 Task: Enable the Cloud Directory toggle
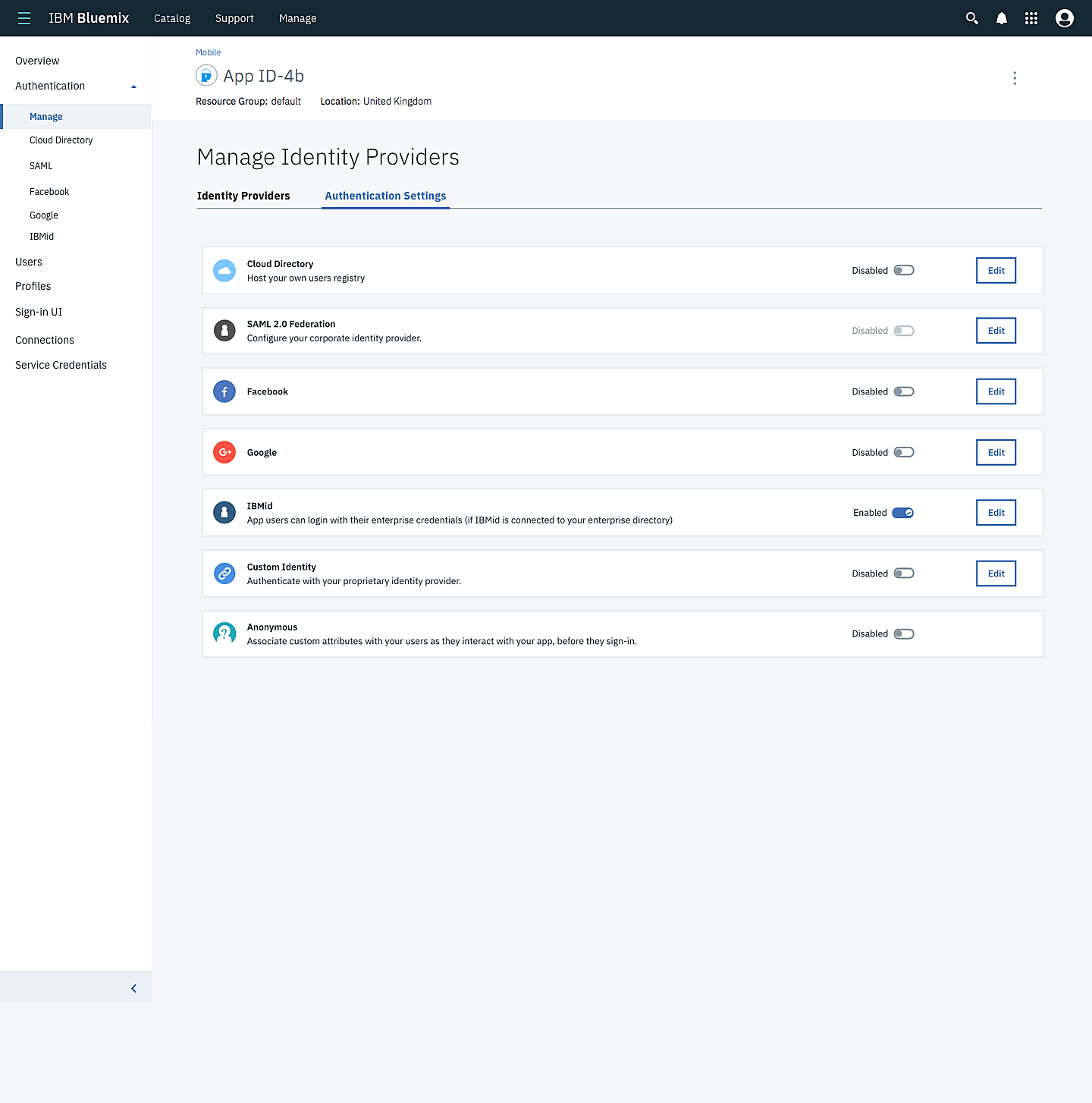tap(904, 270)
